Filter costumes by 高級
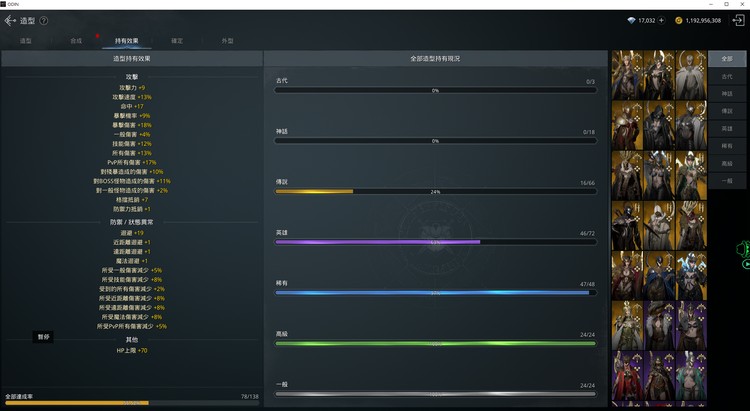Screen dimensions: 750x411 [727, 164]
